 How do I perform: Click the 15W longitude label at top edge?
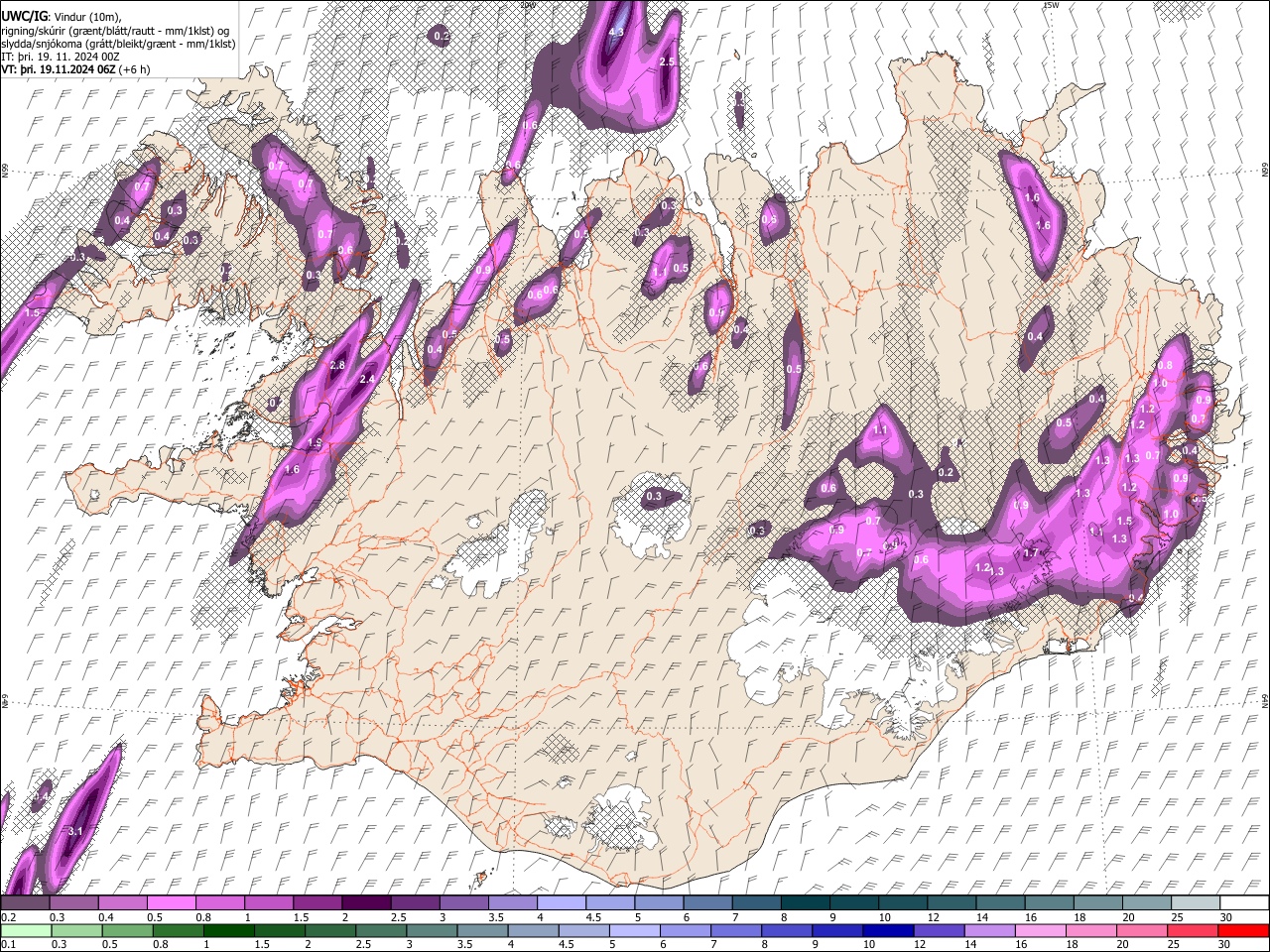click(x=1051, y=5)
